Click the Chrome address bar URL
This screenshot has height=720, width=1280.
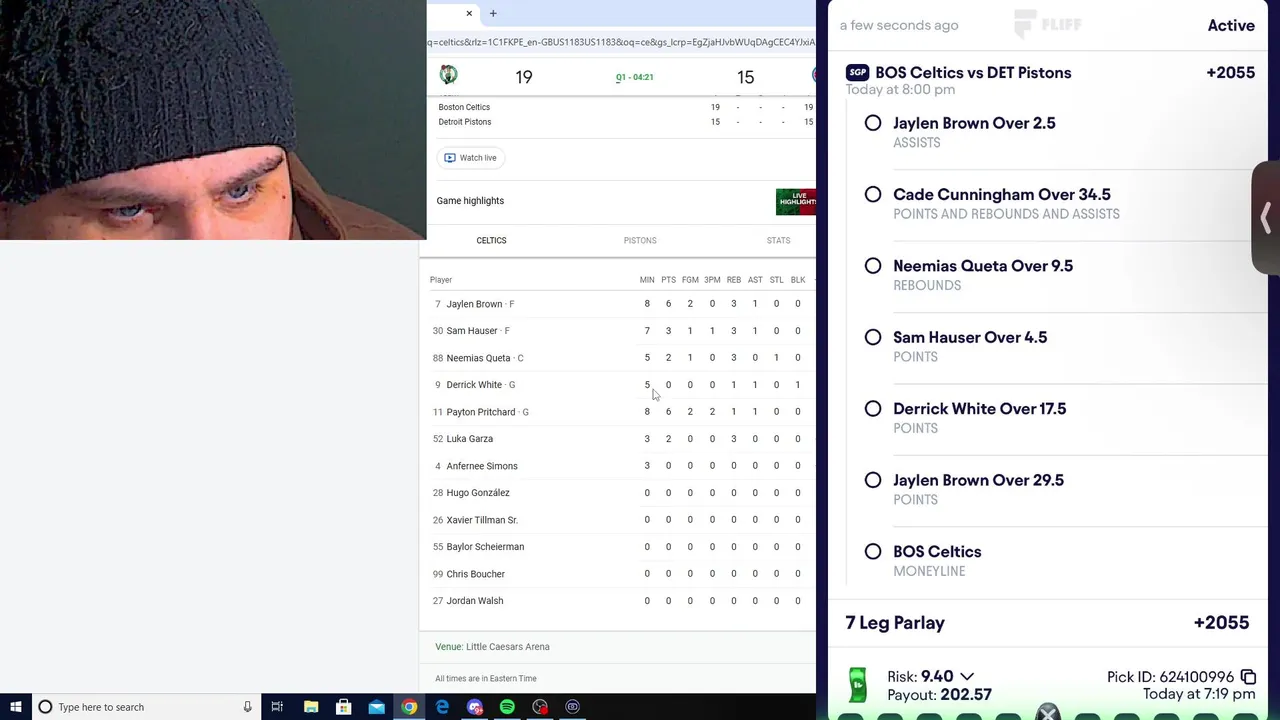621,42
